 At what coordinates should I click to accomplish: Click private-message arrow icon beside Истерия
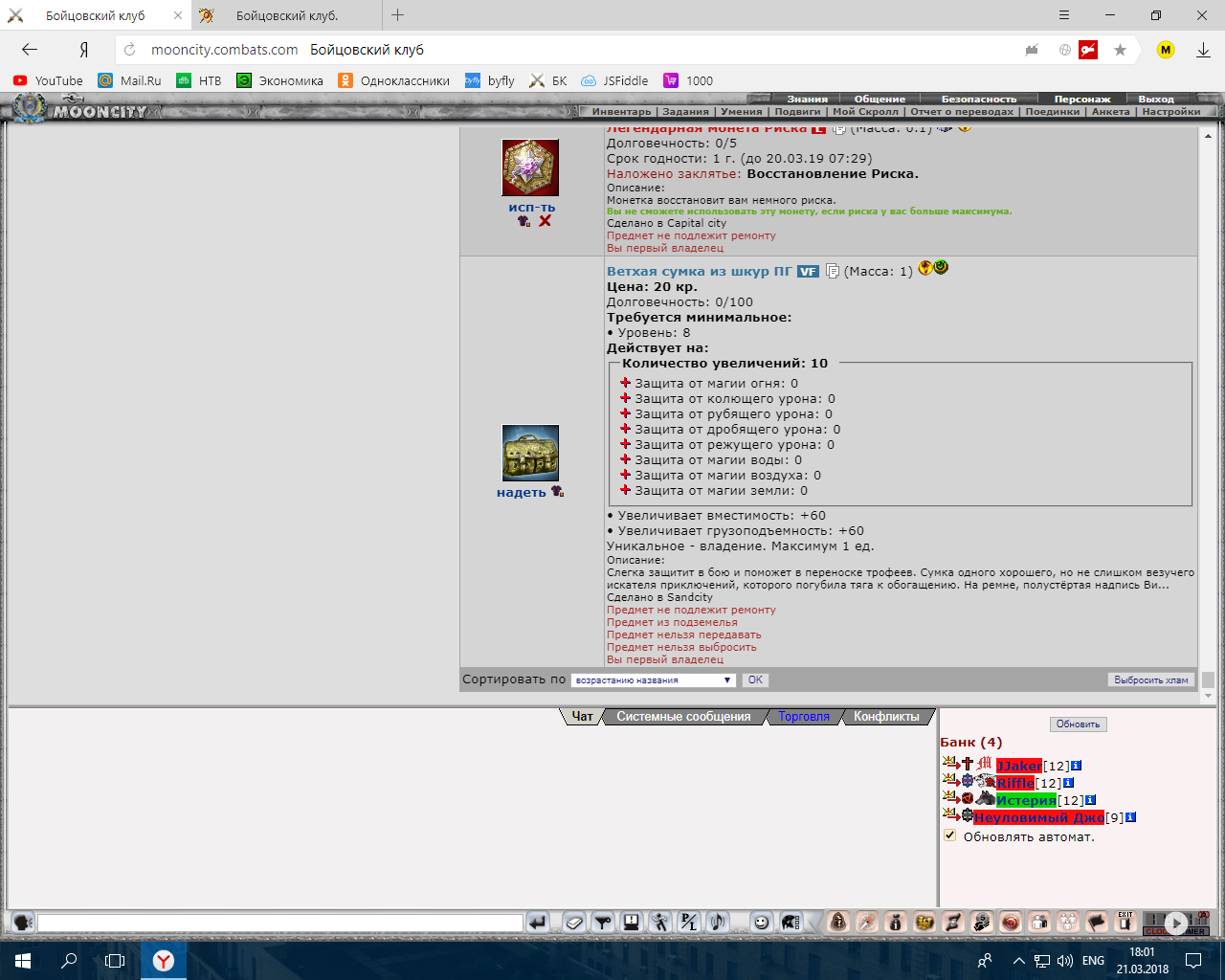tap(950, 798)
